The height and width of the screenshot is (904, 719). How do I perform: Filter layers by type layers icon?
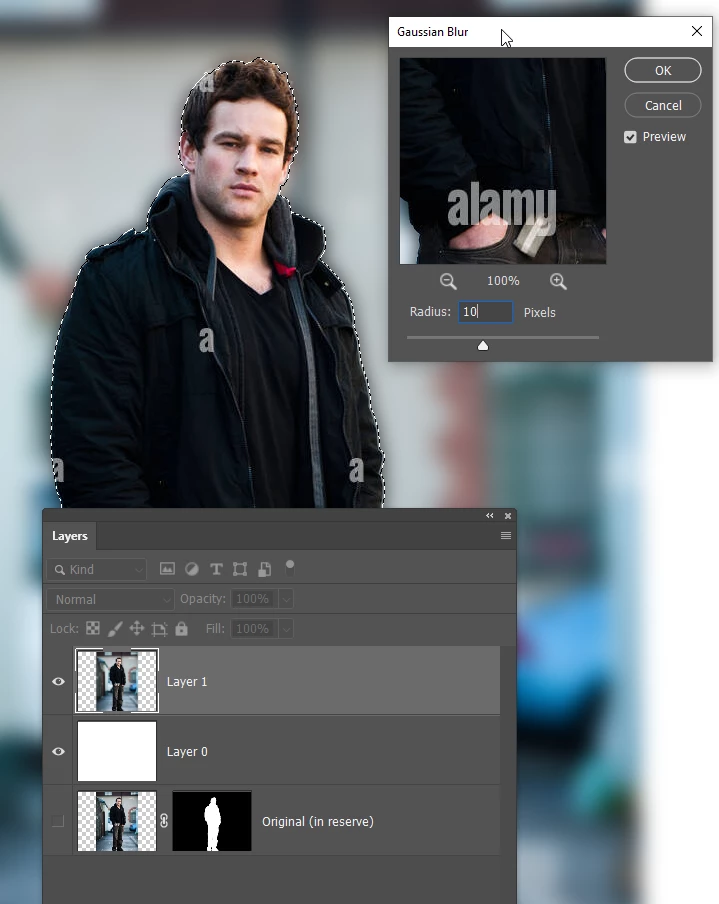point(216,570)
